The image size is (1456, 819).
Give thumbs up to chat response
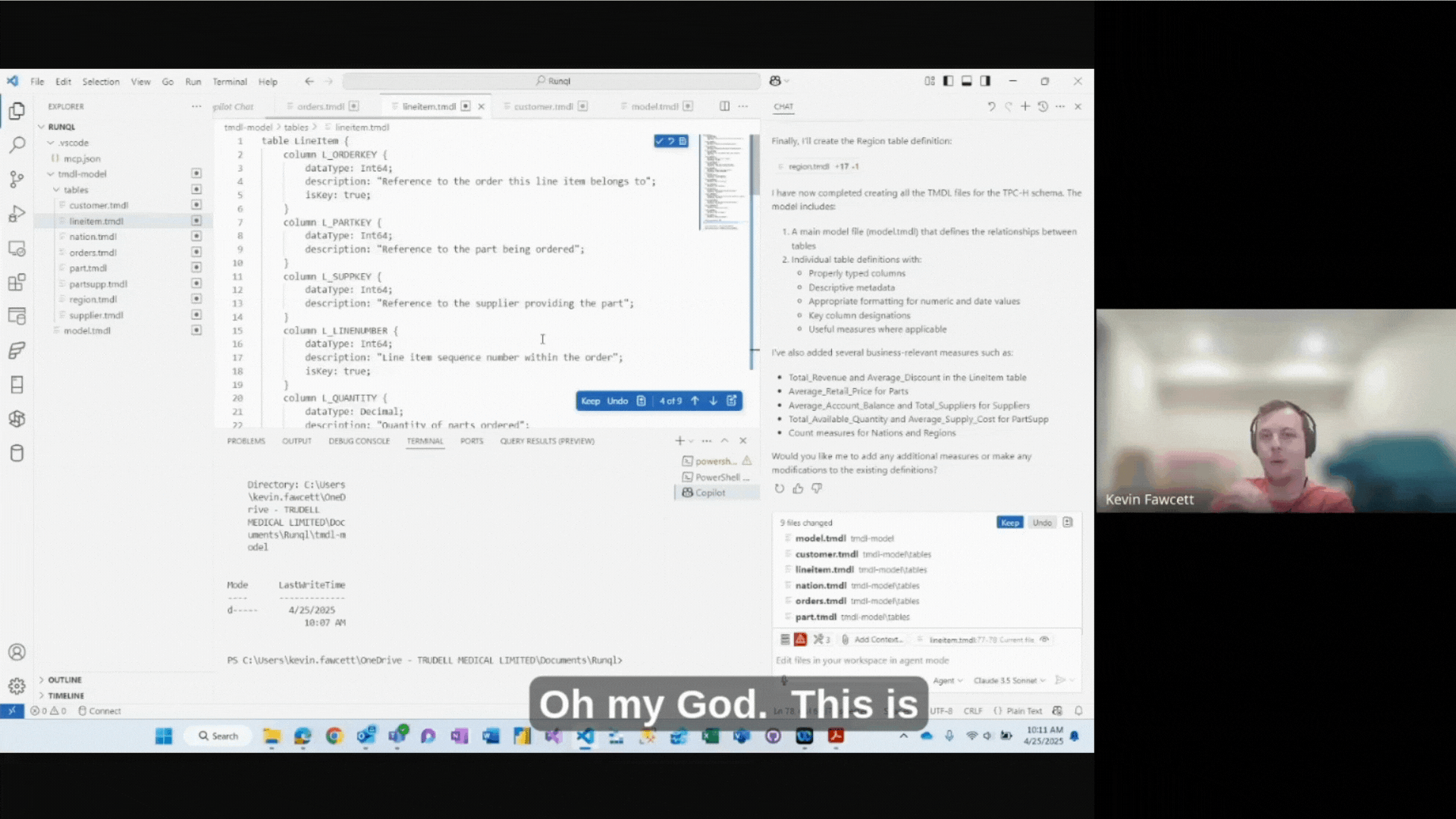click(x=798, y=489)
